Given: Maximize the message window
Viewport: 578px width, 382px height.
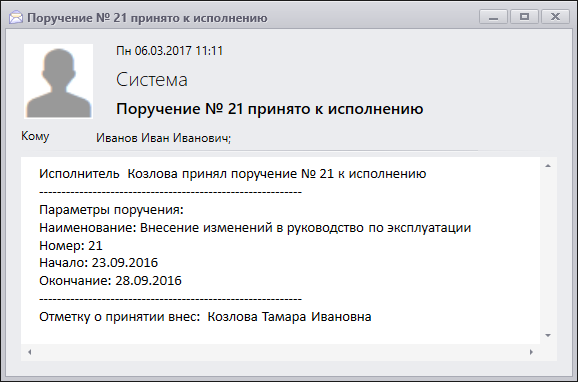Looking at the screenshot, I should click(524, 17).
